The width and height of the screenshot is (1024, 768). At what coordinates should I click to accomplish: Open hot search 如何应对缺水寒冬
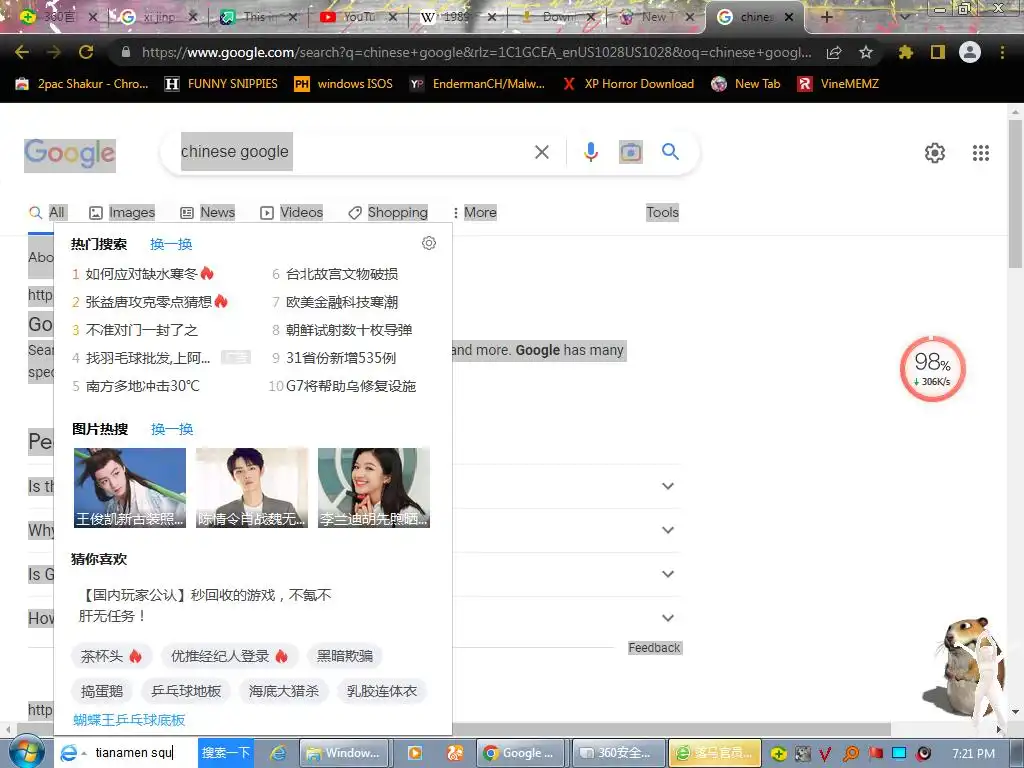pyautogui.click(x=142, y=274)
